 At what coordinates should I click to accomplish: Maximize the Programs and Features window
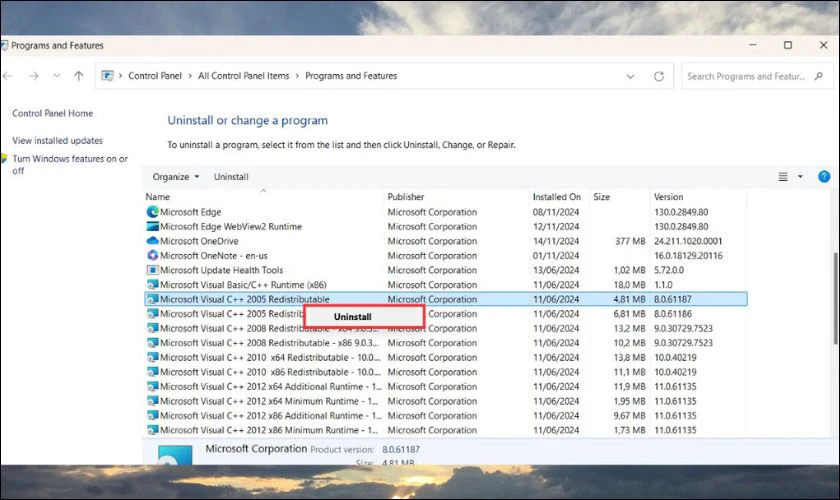click(788, 45)
